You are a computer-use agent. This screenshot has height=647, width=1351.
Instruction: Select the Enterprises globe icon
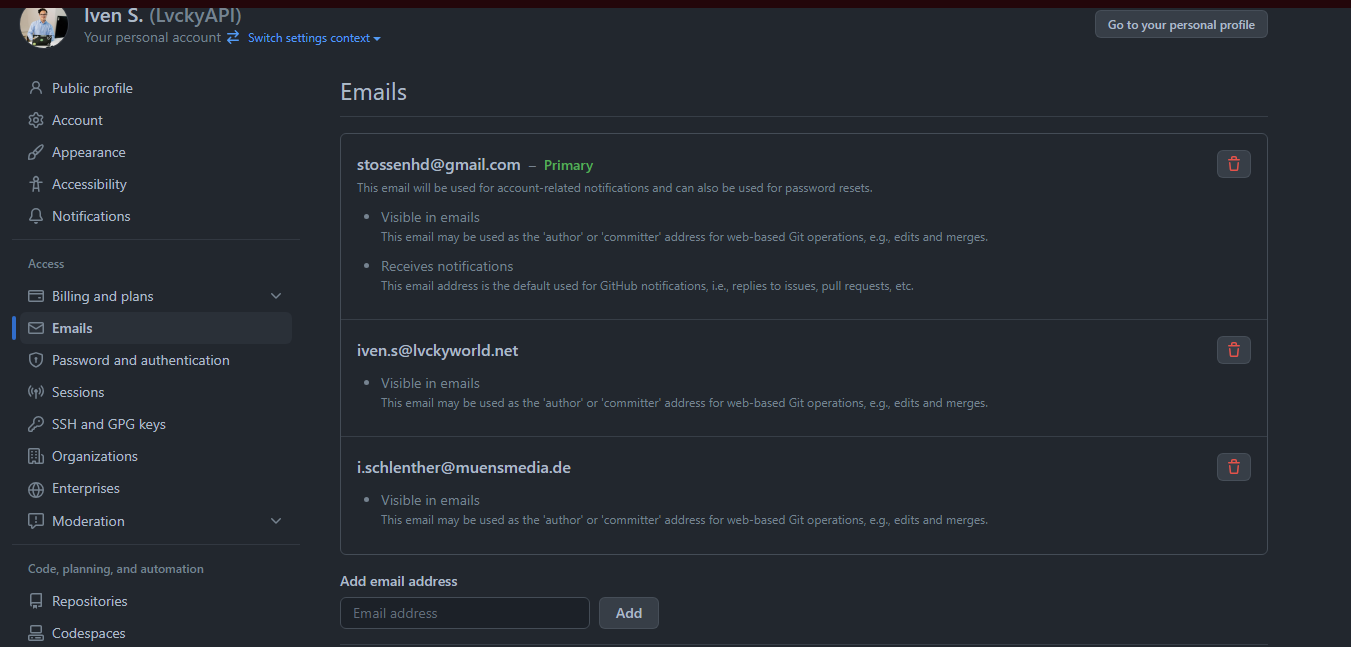tap(36, 489)
